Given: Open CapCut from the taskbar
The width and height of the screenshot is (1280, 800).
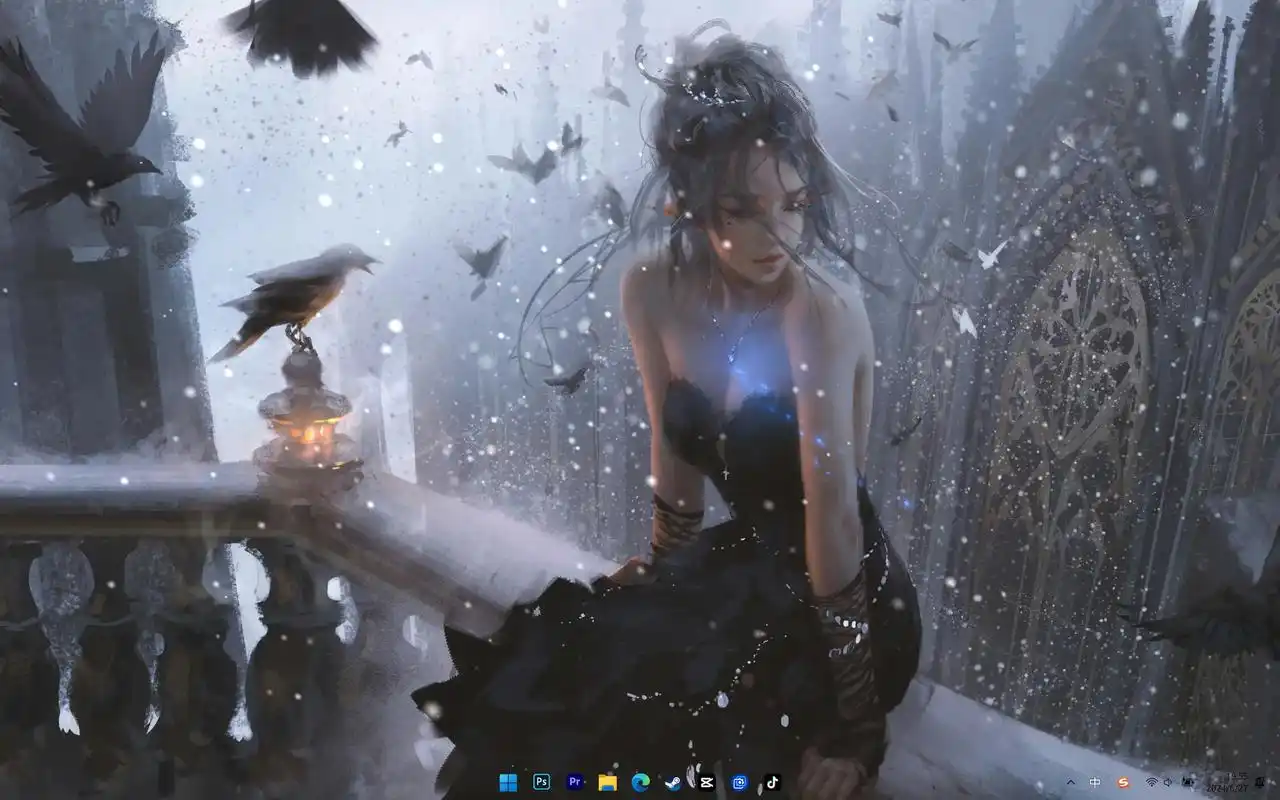Looking at the screenshot, I should pyautogui.click(x=706, y=783).
